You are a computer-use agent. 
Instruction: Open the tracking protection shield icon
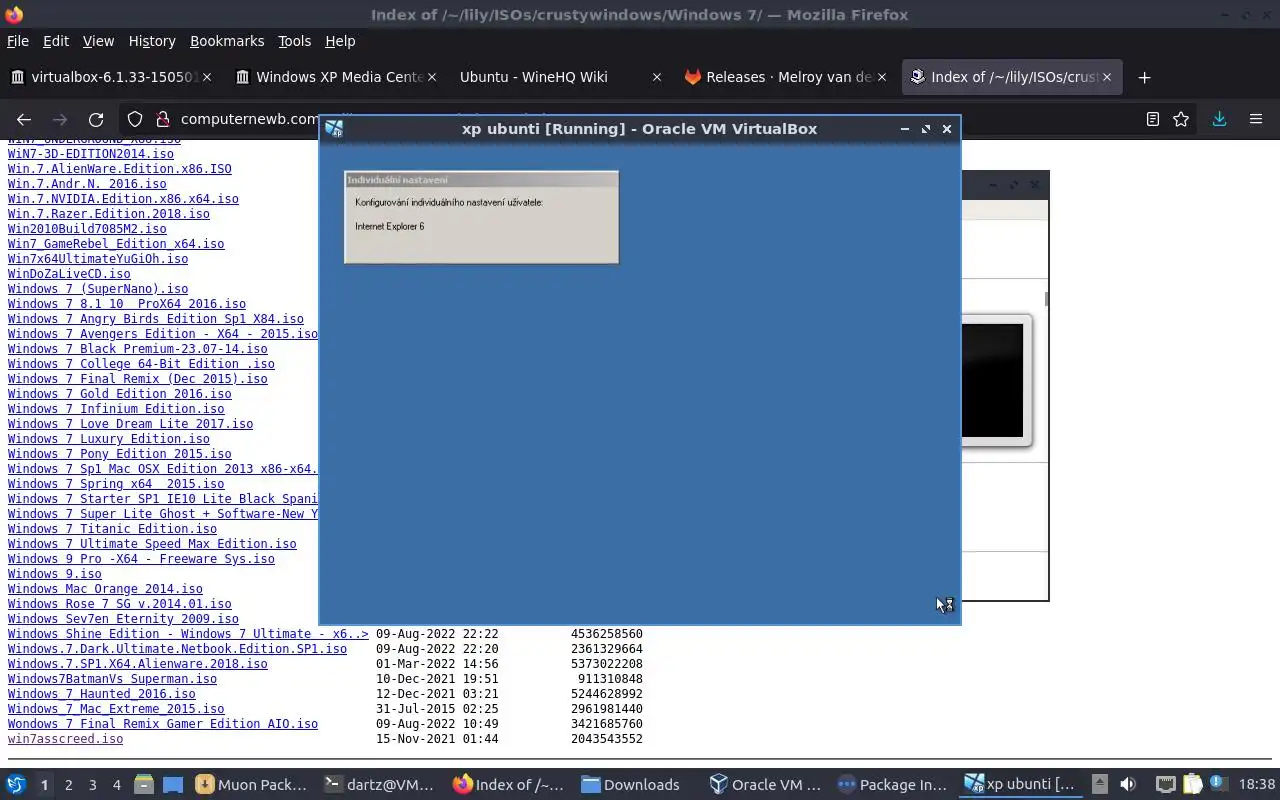tap(136, 119)
